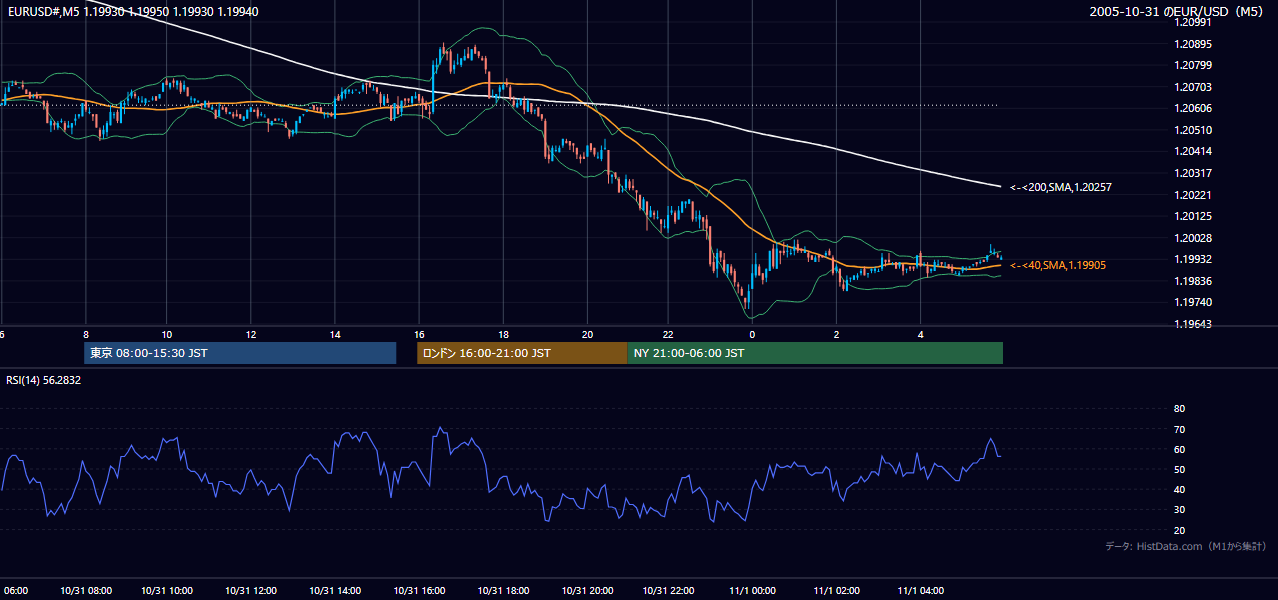Image resolution: width=1278 pixels, height=600 pixels.
Task: Click price axis value 1.20510
Action: pos(1193,130)
